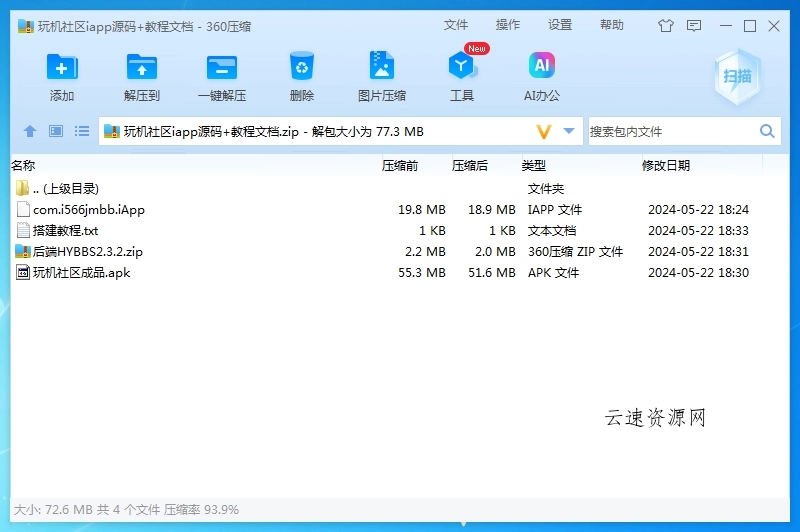800x532 pixels.
Task: Click the 19.8 MB size cell
Action: pyautogui.click(x=421, y=210)
